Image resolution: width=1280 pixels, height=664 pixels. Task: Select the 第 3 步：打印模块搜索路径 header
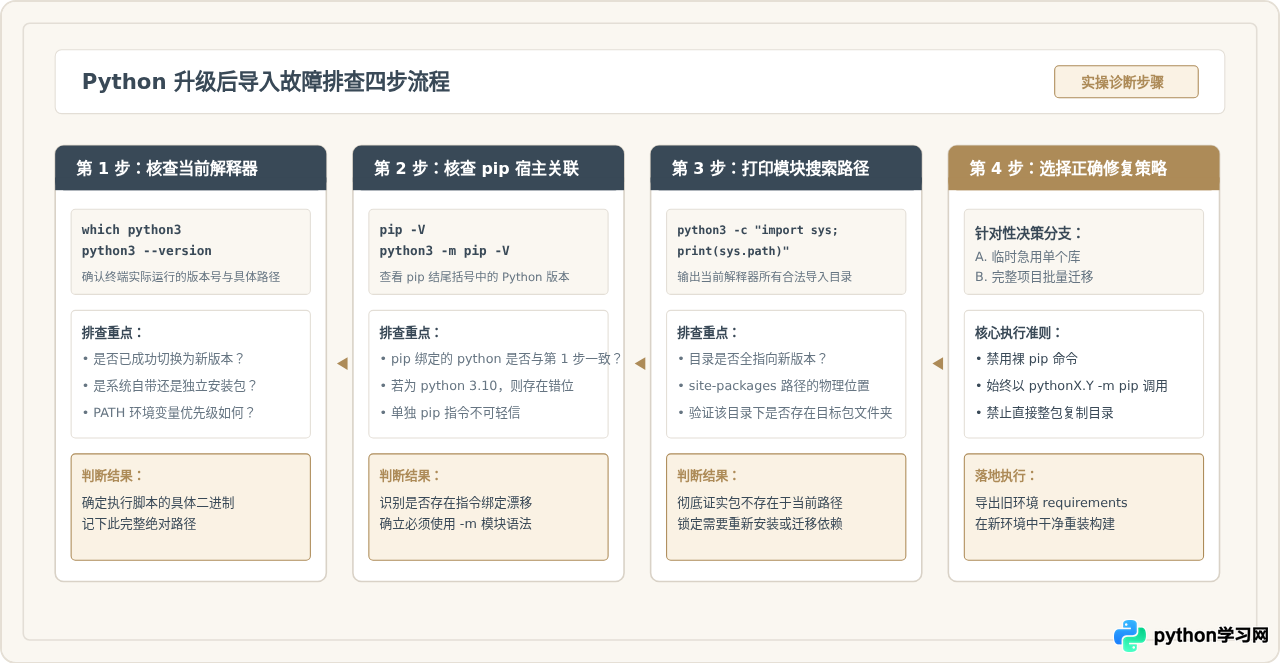[786, 168]
